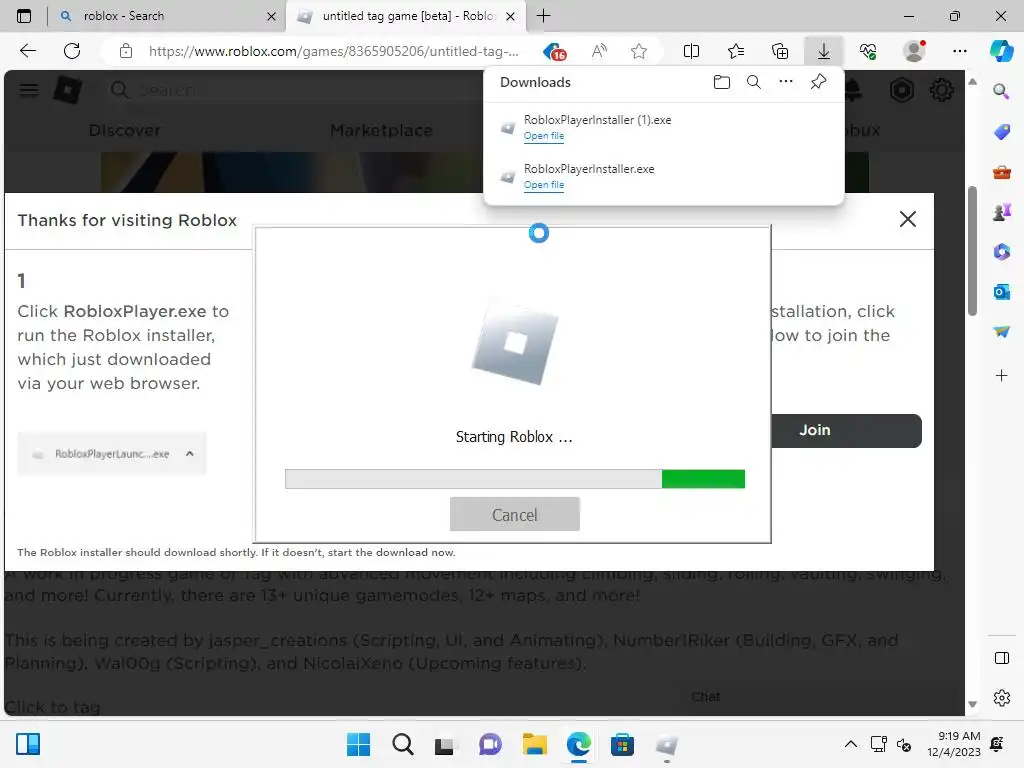Screen dimensions: 1024x768
Task: Select the untitled tag game [beta] tab
Action: click(406, 16)
